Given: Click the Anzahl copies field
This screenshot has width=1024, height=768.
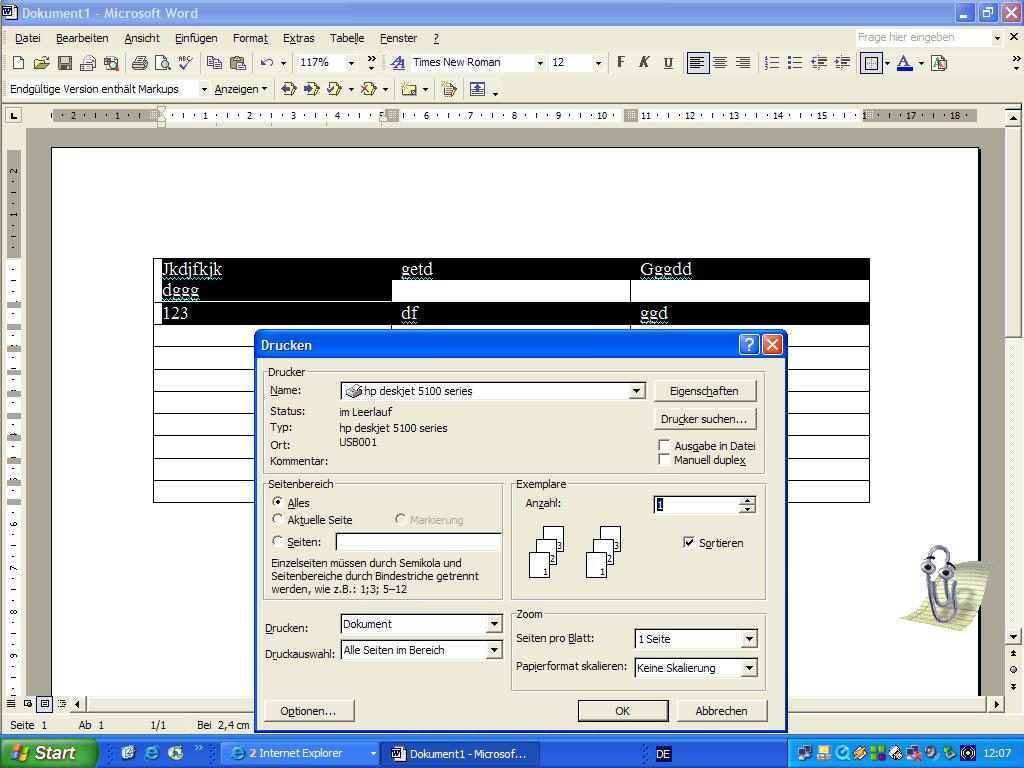Looking at the screenshot, I should 696,504.
